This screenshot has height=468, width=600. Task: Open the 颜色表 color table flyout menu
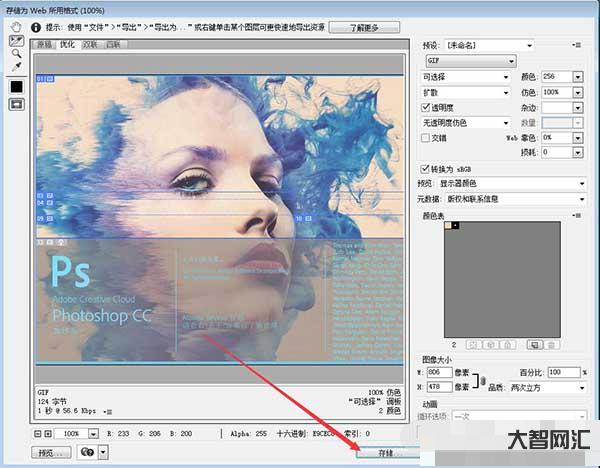tap(577, 216)
